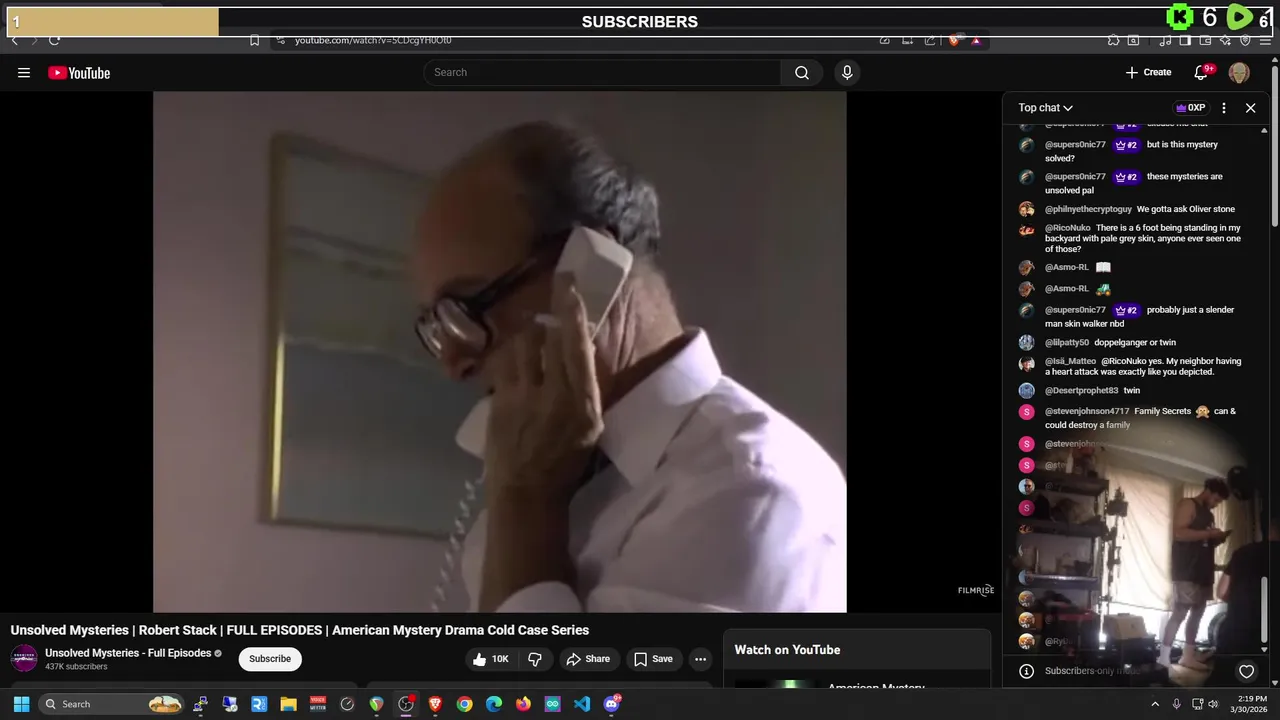Click chat author @lilpatty50
1280x720 pixels.
[x=1067, y=342]
